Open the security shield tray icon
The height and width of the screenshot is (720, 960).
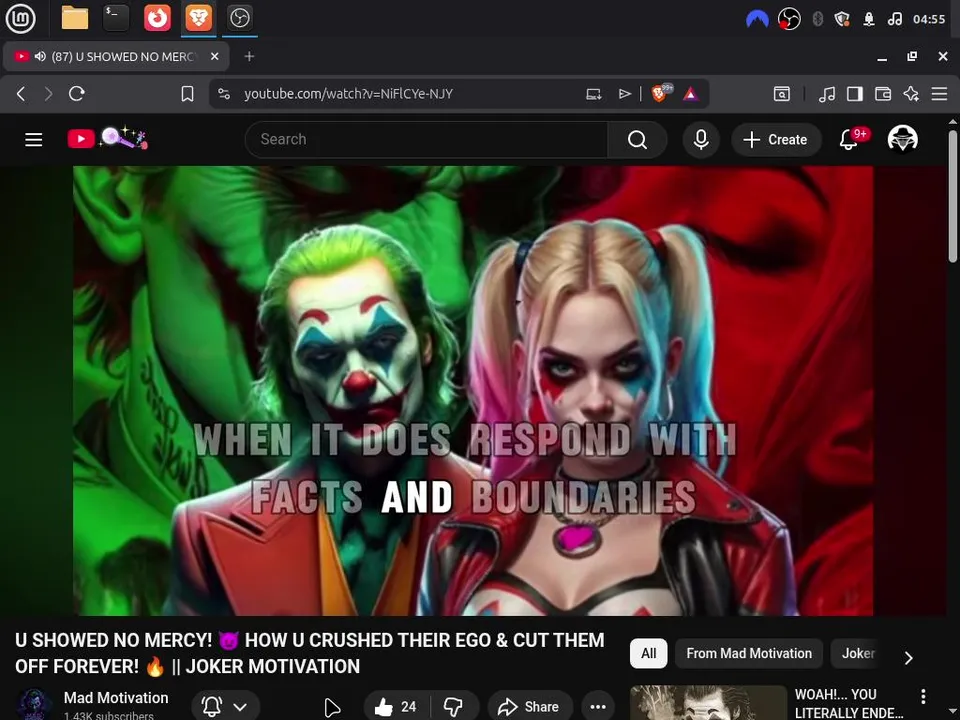pos(842,19)
